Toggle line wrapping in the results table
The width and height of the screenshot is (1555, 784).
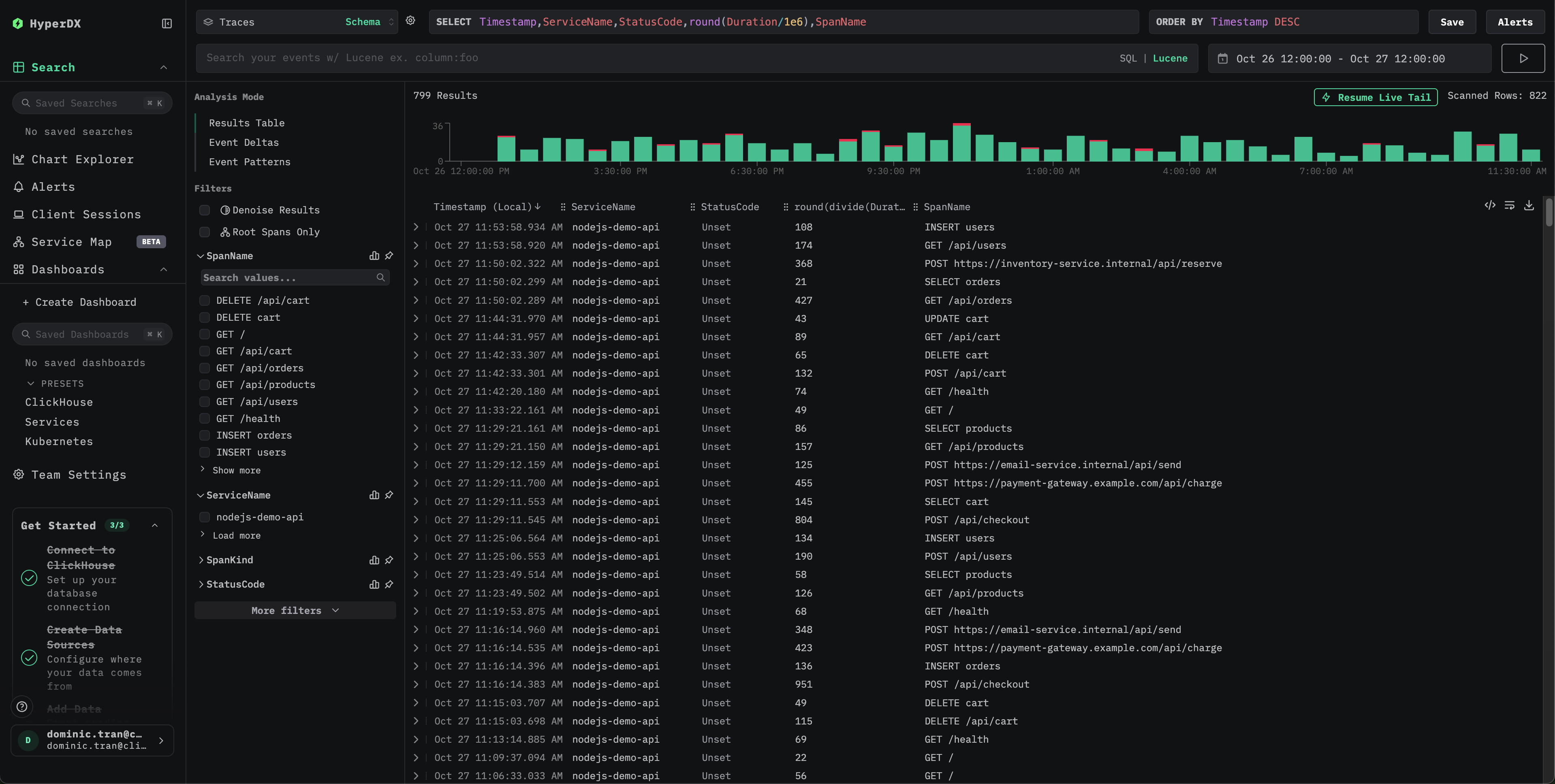[x=1510, y=205]
